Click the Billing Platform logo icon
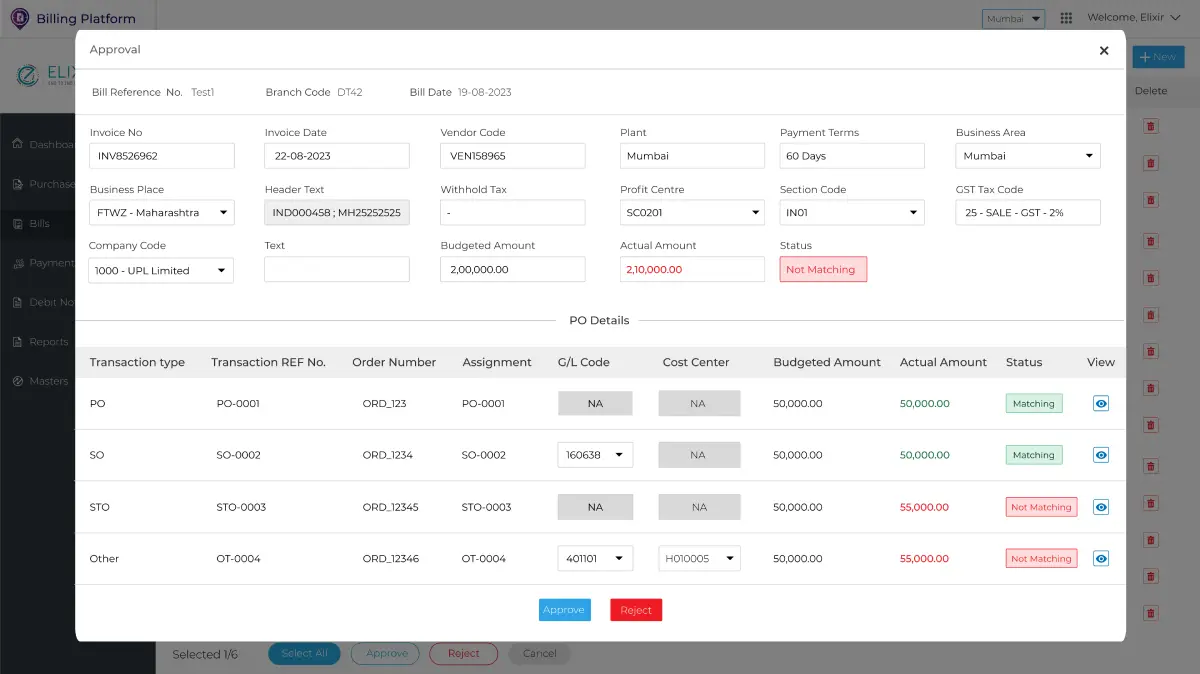 coord(19,18)
